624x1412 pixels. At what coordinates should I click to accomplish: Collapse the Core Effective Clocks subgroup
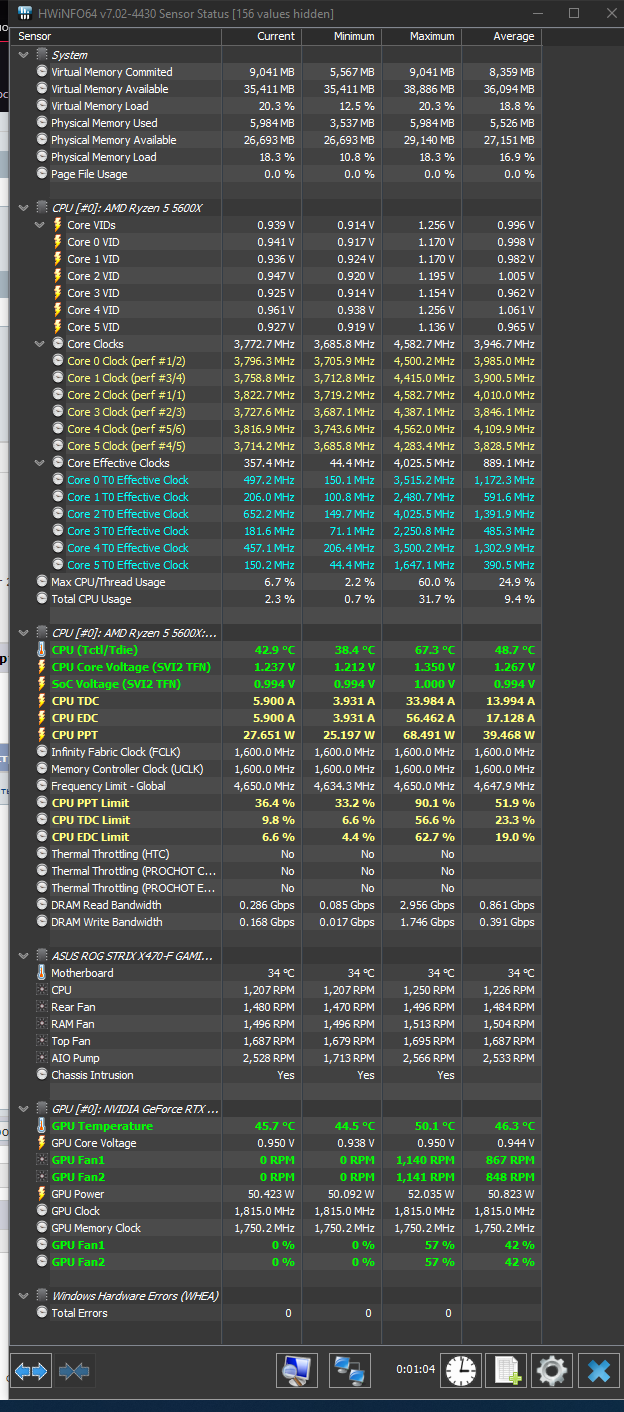coord(41,463)
